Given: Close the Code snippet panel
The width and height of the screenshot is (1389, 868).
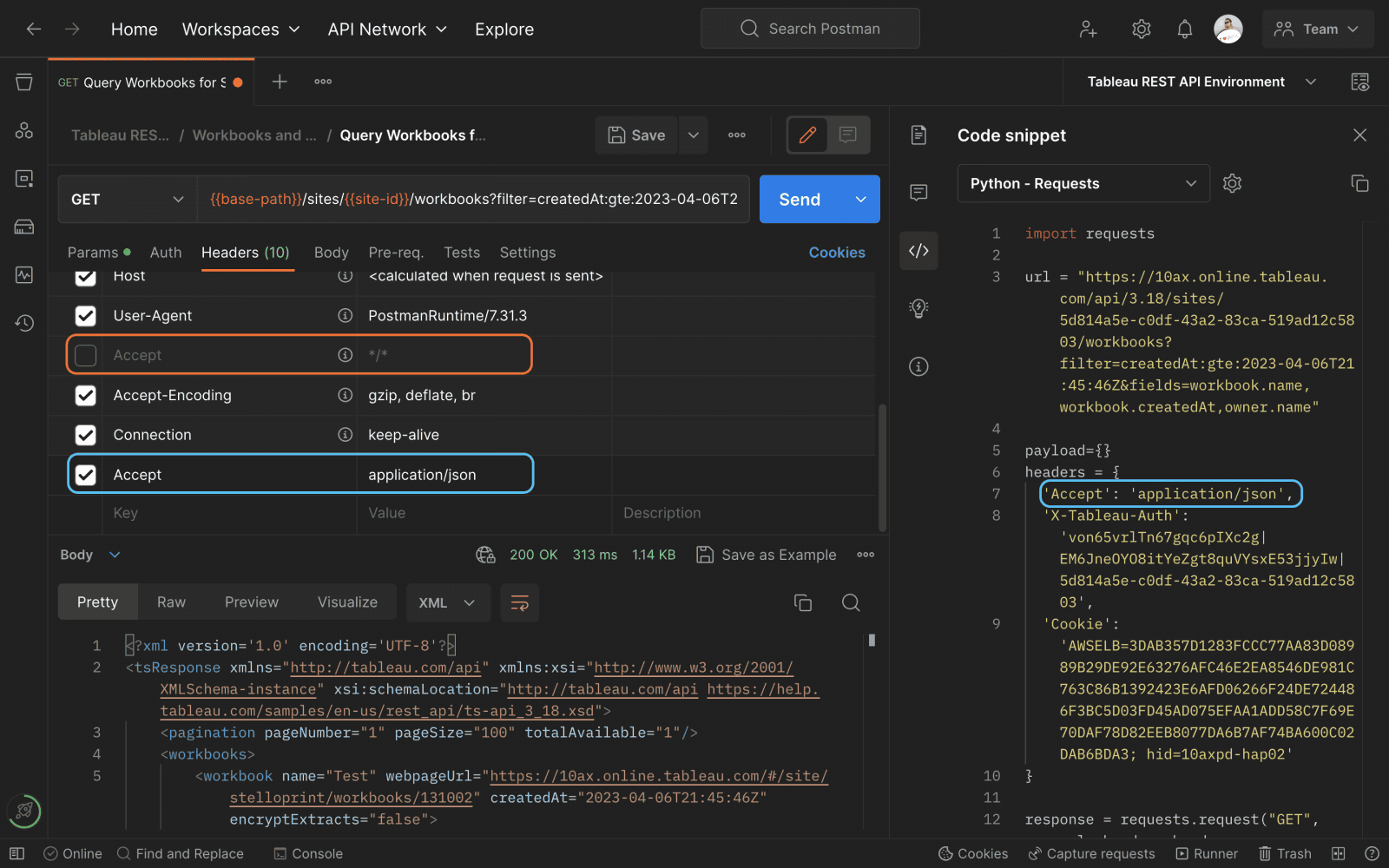Looking at the screenshot, I should [1359, 135].
